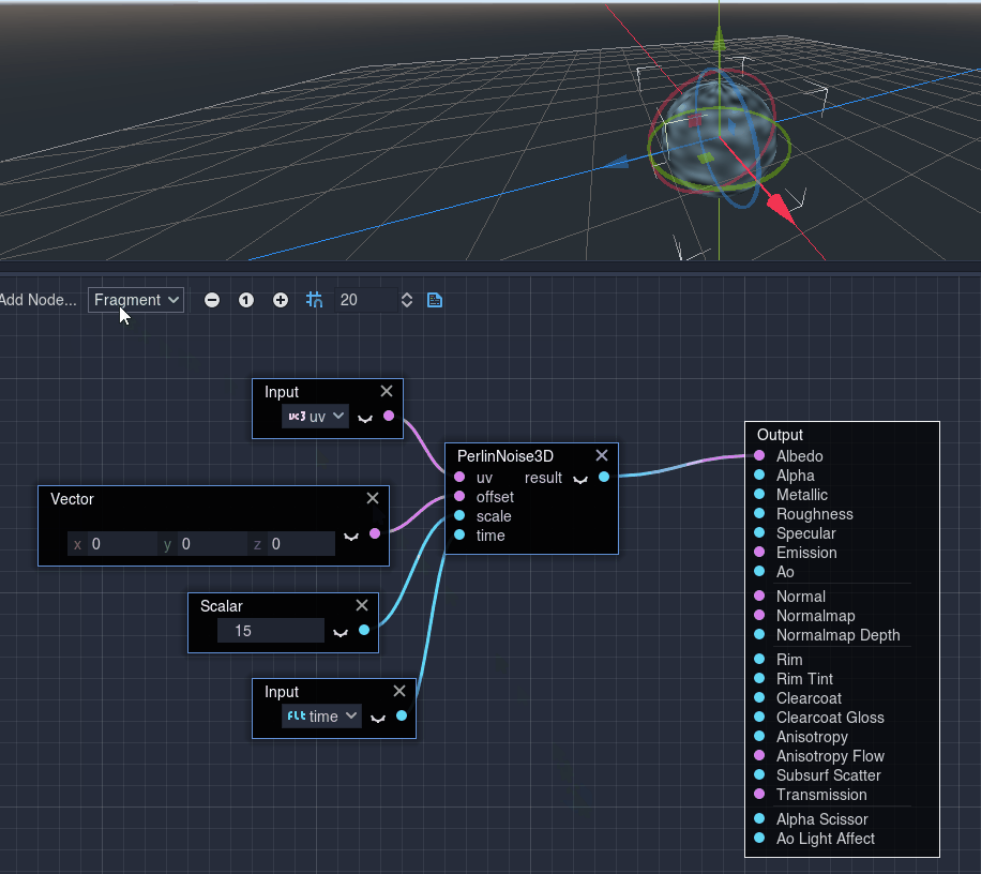Close the Scalar node
This screenshot has height=874, width=981.
coord(362,605)
